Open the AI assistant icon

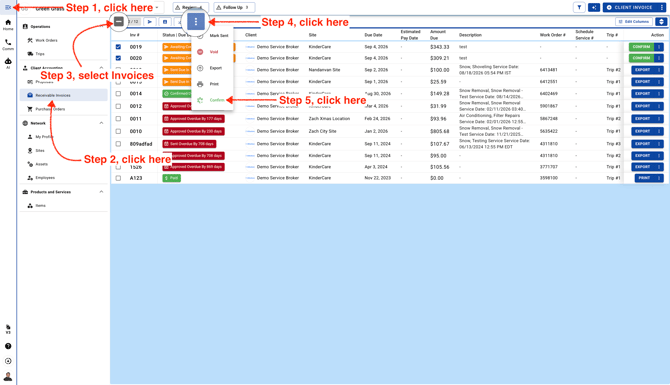(x=8, y=63)
